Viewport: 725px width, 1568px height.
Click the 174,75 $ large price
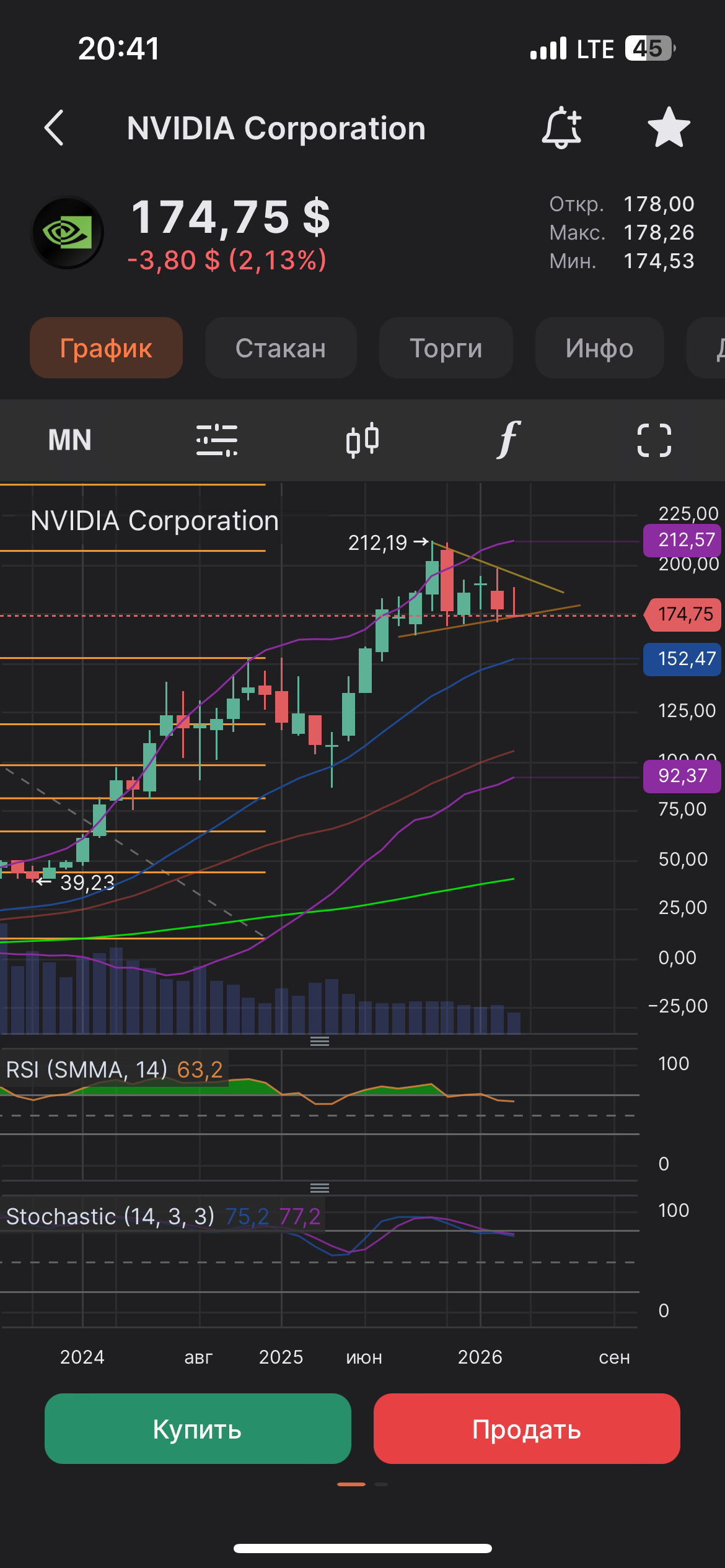(x=231, y=218)
